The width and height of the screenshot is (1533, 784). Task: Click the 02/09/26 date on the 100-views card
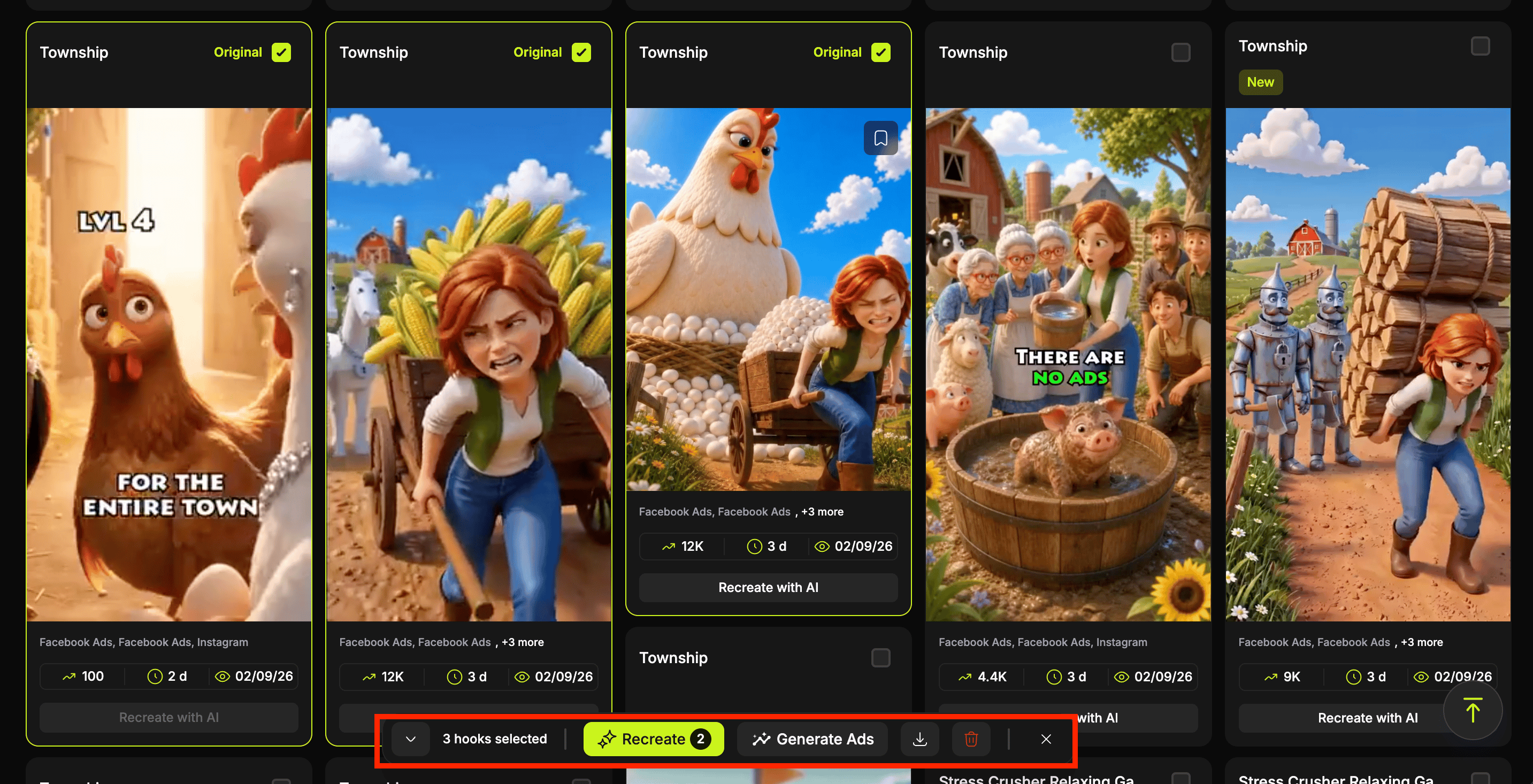[264, 677]
